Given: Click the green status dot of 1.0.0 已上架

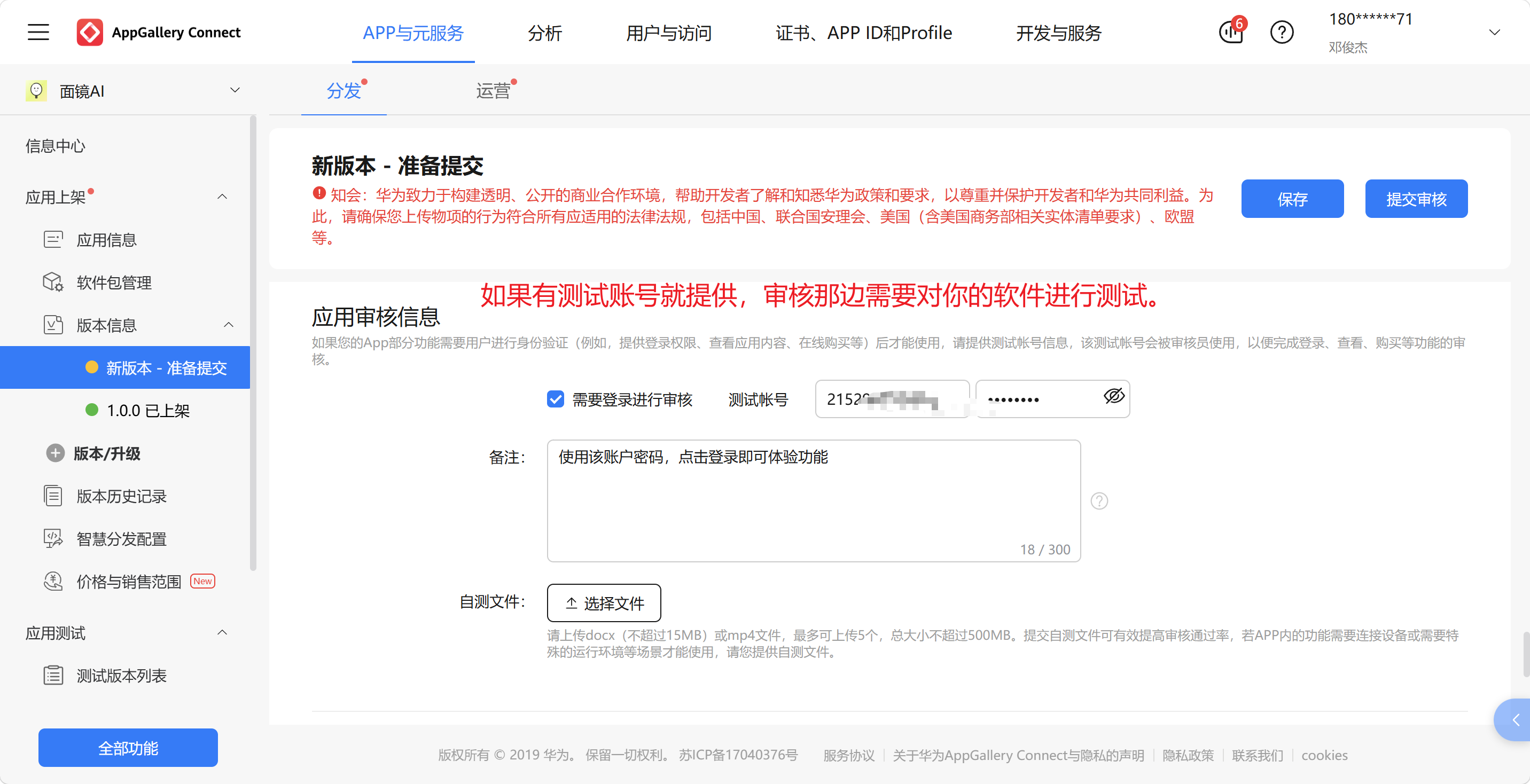Looking at the screenshot, I should (x=91, y=410).
